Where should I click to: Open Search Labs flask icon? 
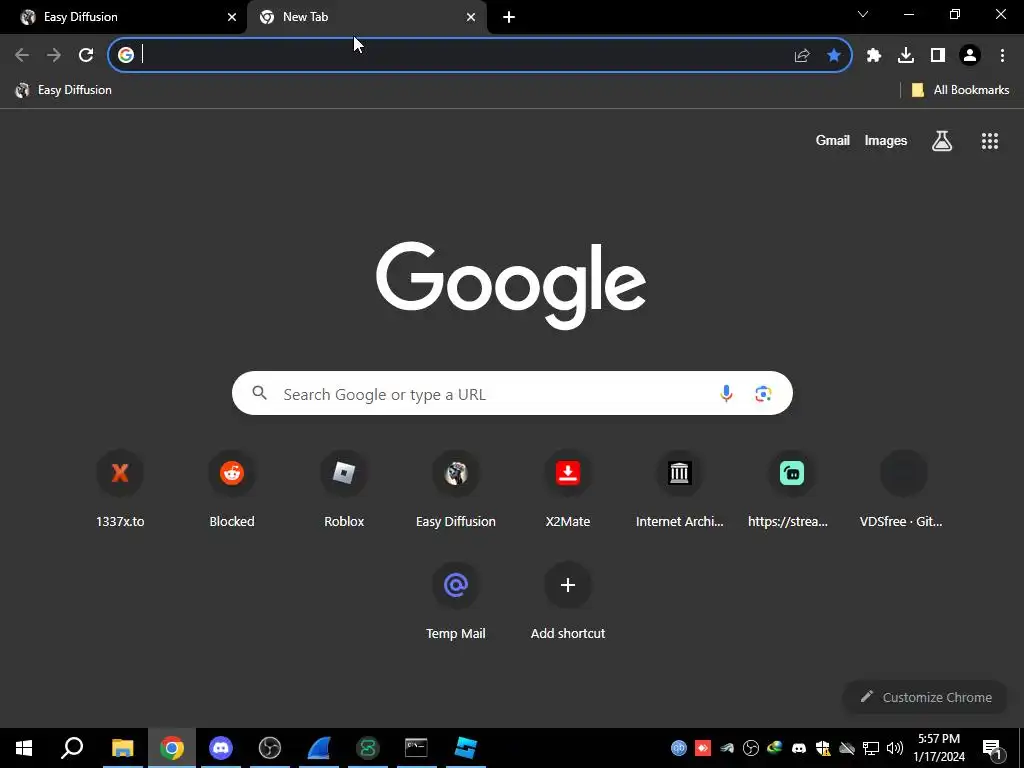point(942,140)
